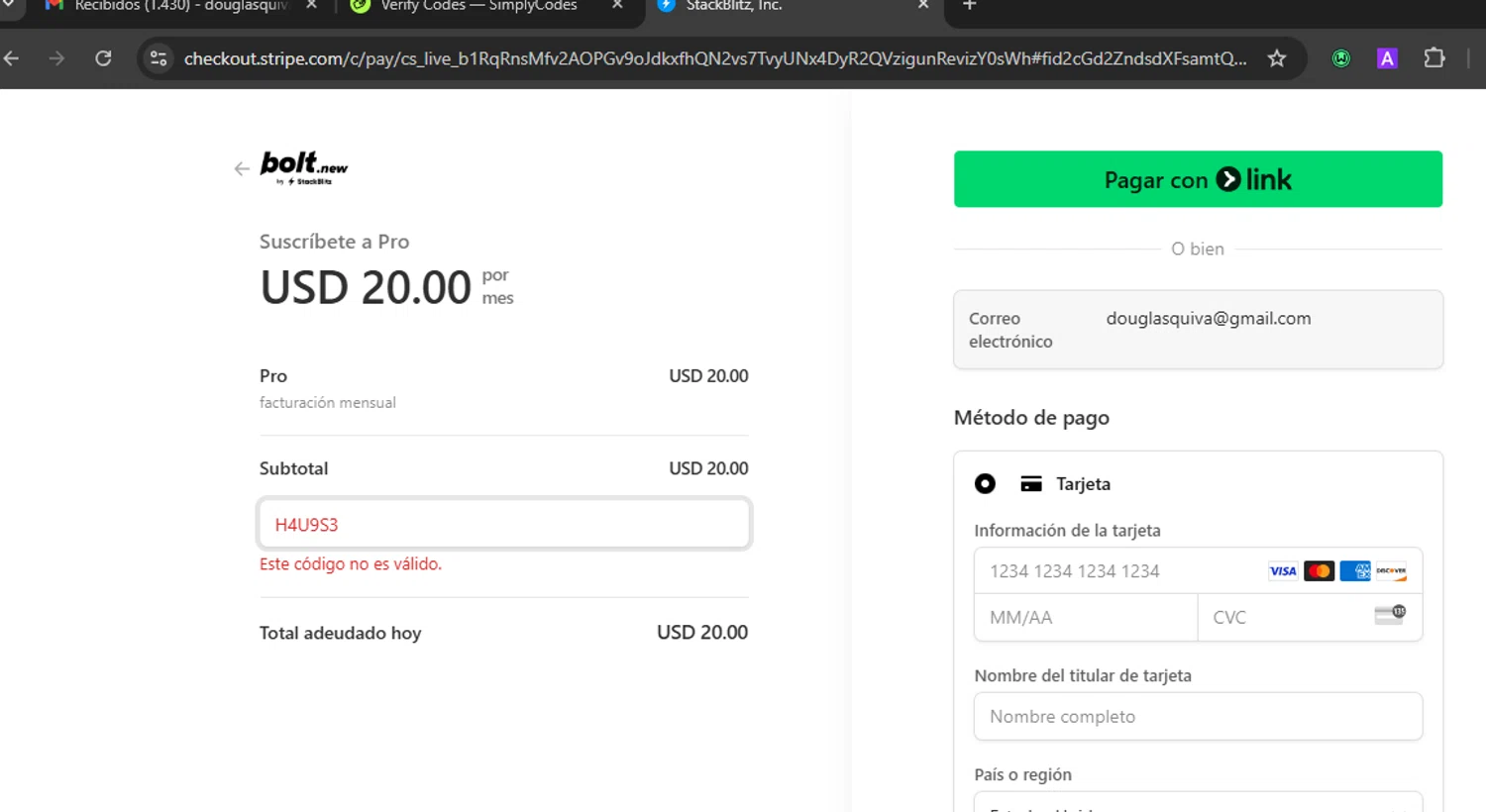1486x812 pixels.
Task: Click the 'facturación mensual' text
Action: 328,402
